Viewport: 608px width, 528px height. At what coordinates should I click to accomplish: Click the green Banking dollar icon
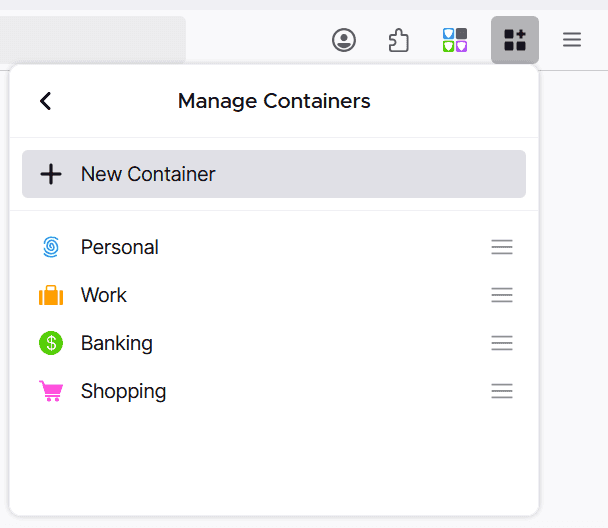tap(51, 343)
